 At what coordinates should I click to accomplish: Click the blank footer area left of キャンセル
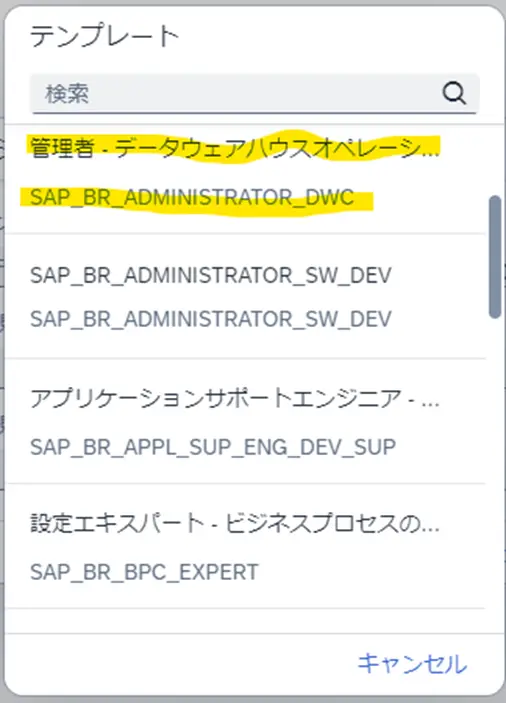tap(179, 664)
